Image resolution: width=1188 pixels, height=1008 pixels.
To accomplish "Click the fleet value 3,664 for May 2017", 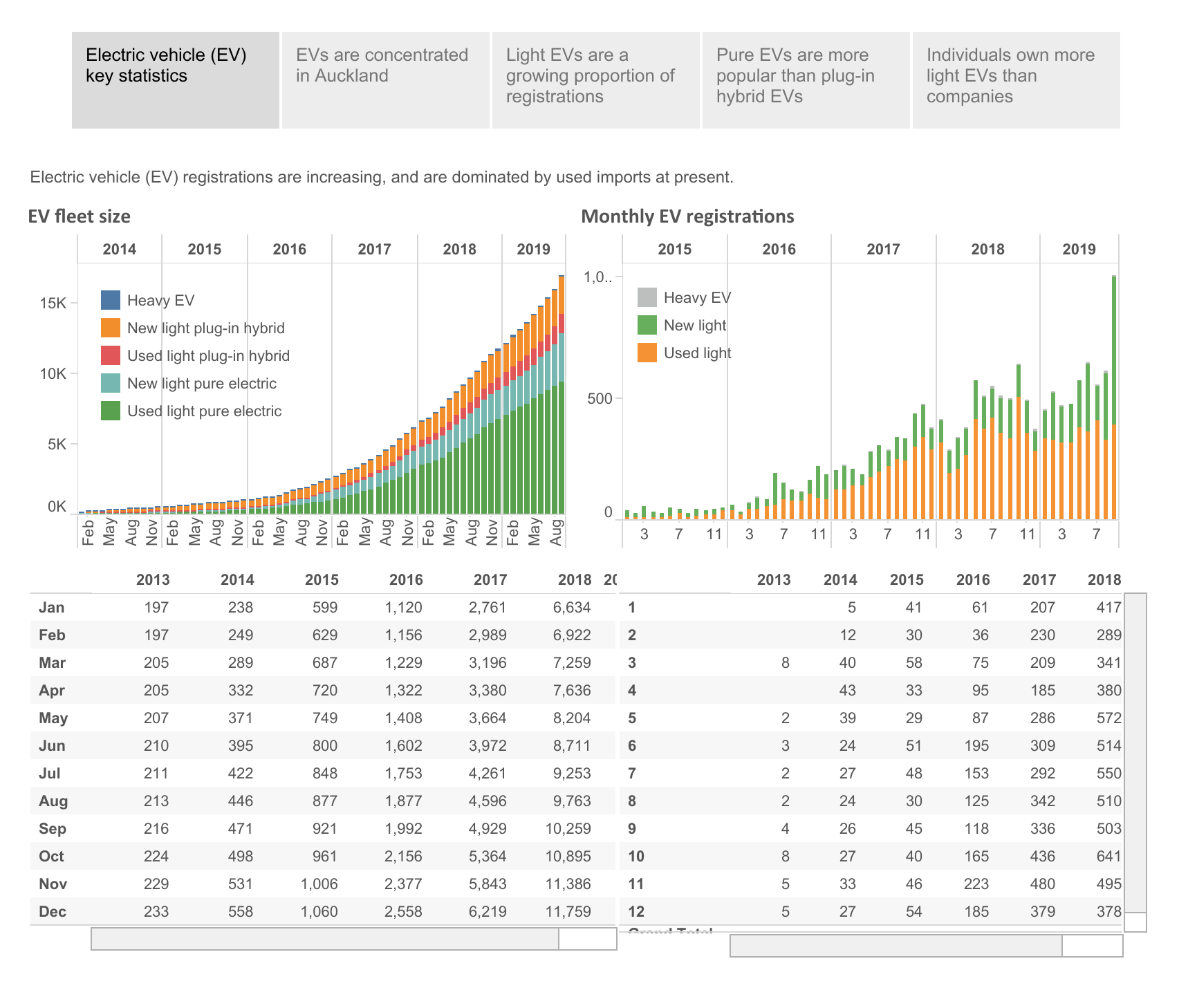I will click(488, 718).
